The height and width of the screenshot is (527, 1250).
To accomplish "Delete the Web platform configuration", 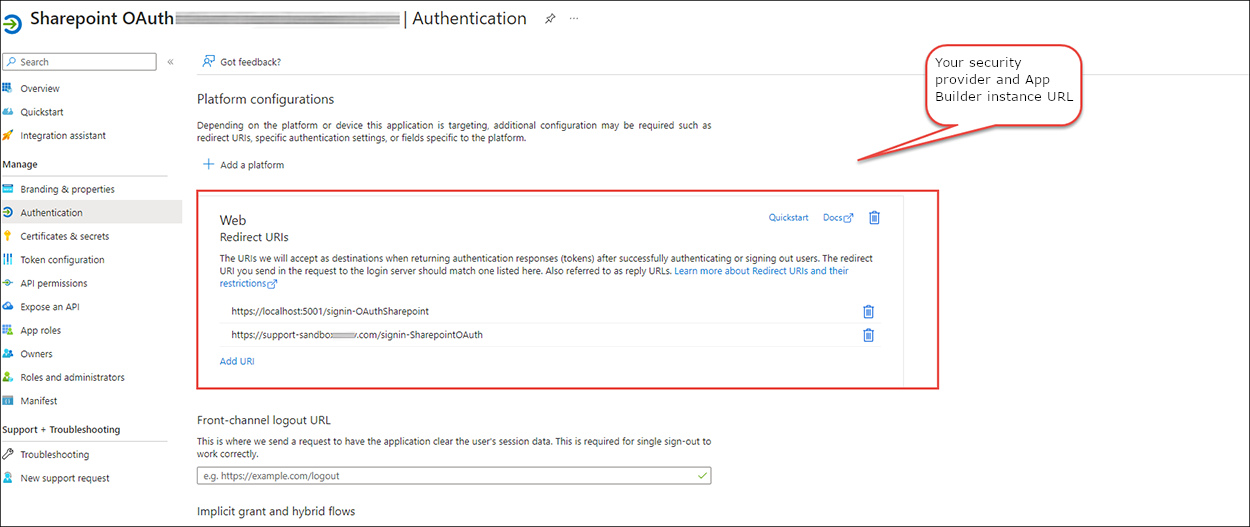I will [874, 218].
